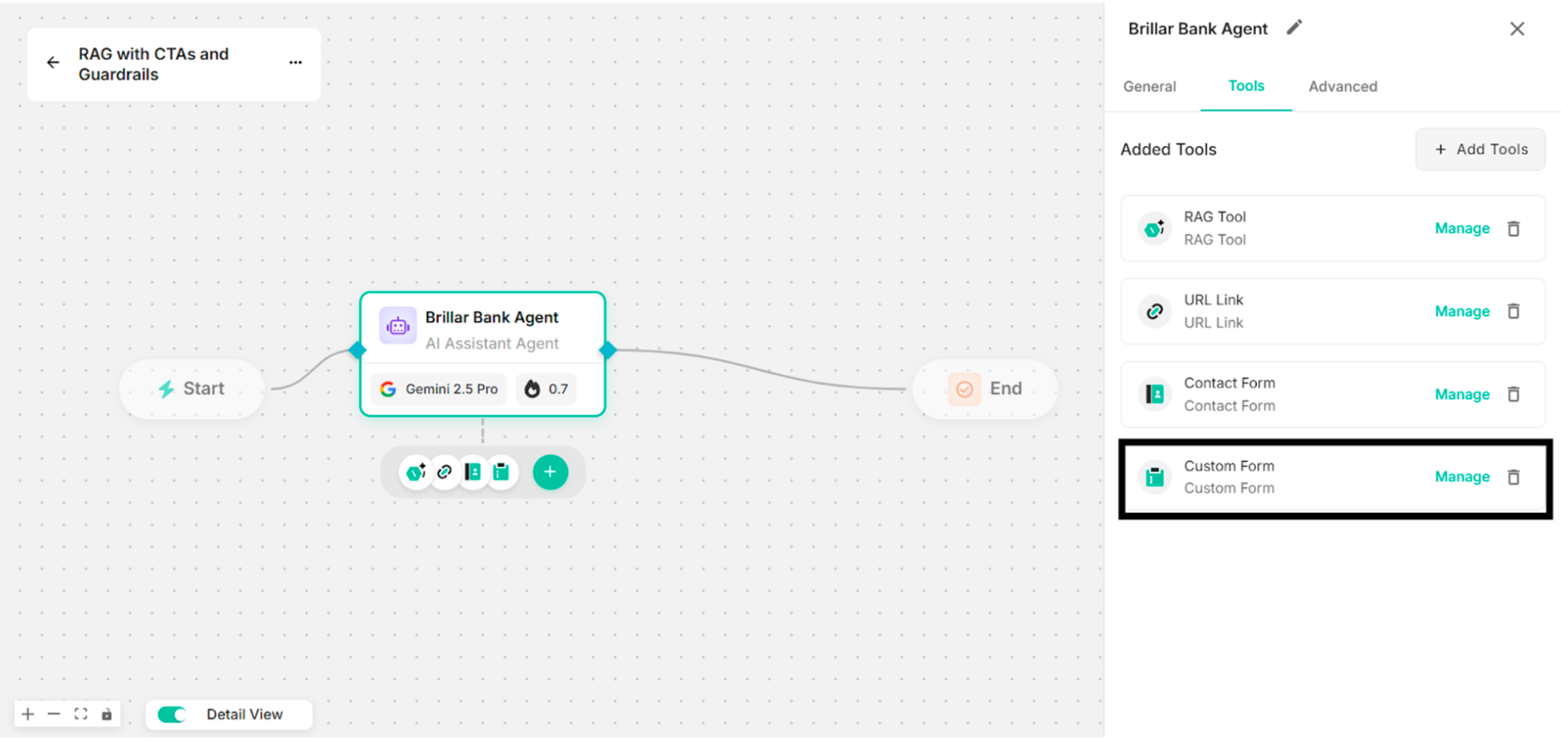Click the Add Tools button
Viewport: 1568px width, 742px height.
(x=1480, y=149)
